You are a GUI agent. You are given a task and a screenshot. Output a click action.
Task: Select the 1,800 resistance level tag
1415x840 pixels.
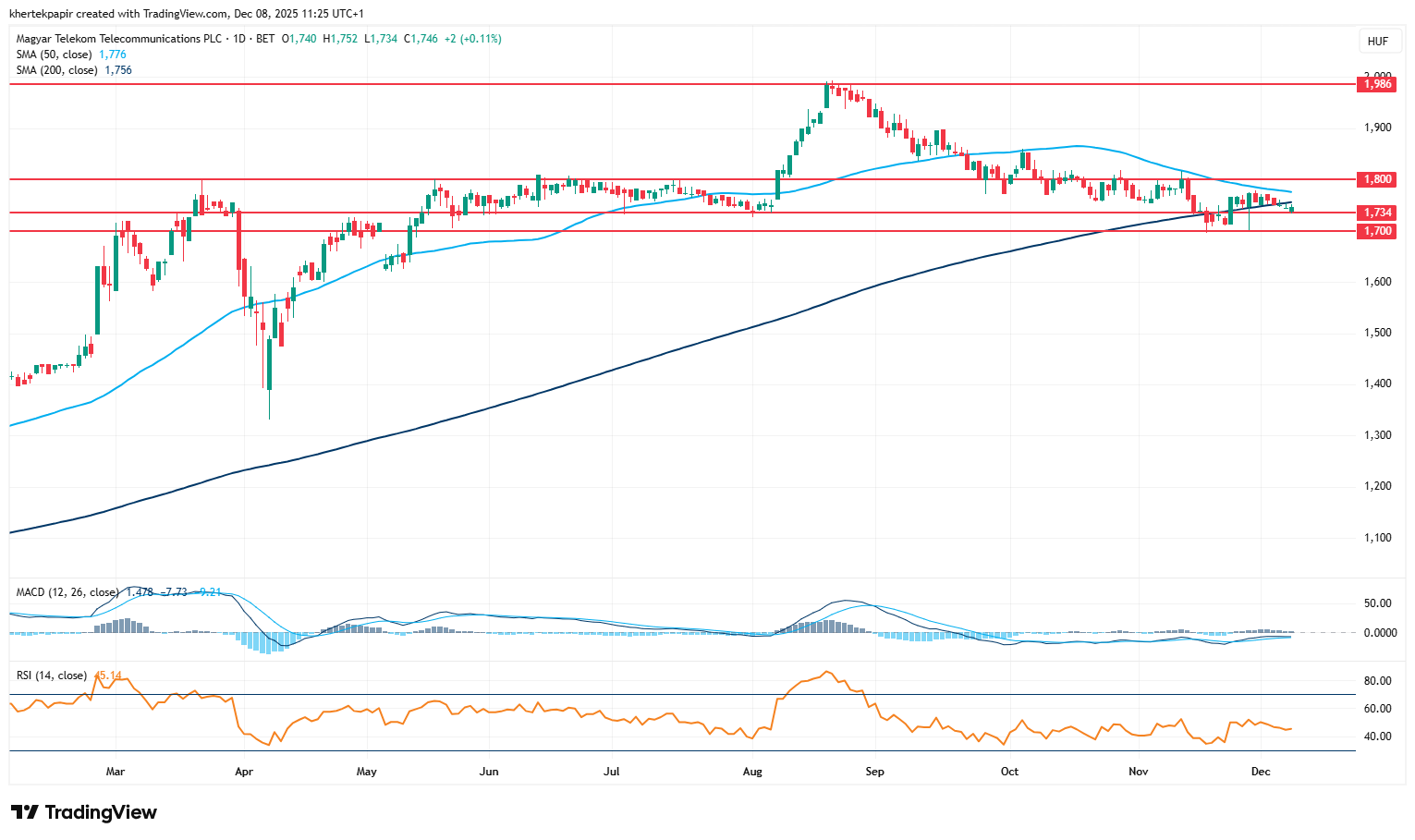pyautogui.click(x=1377, y=179)
